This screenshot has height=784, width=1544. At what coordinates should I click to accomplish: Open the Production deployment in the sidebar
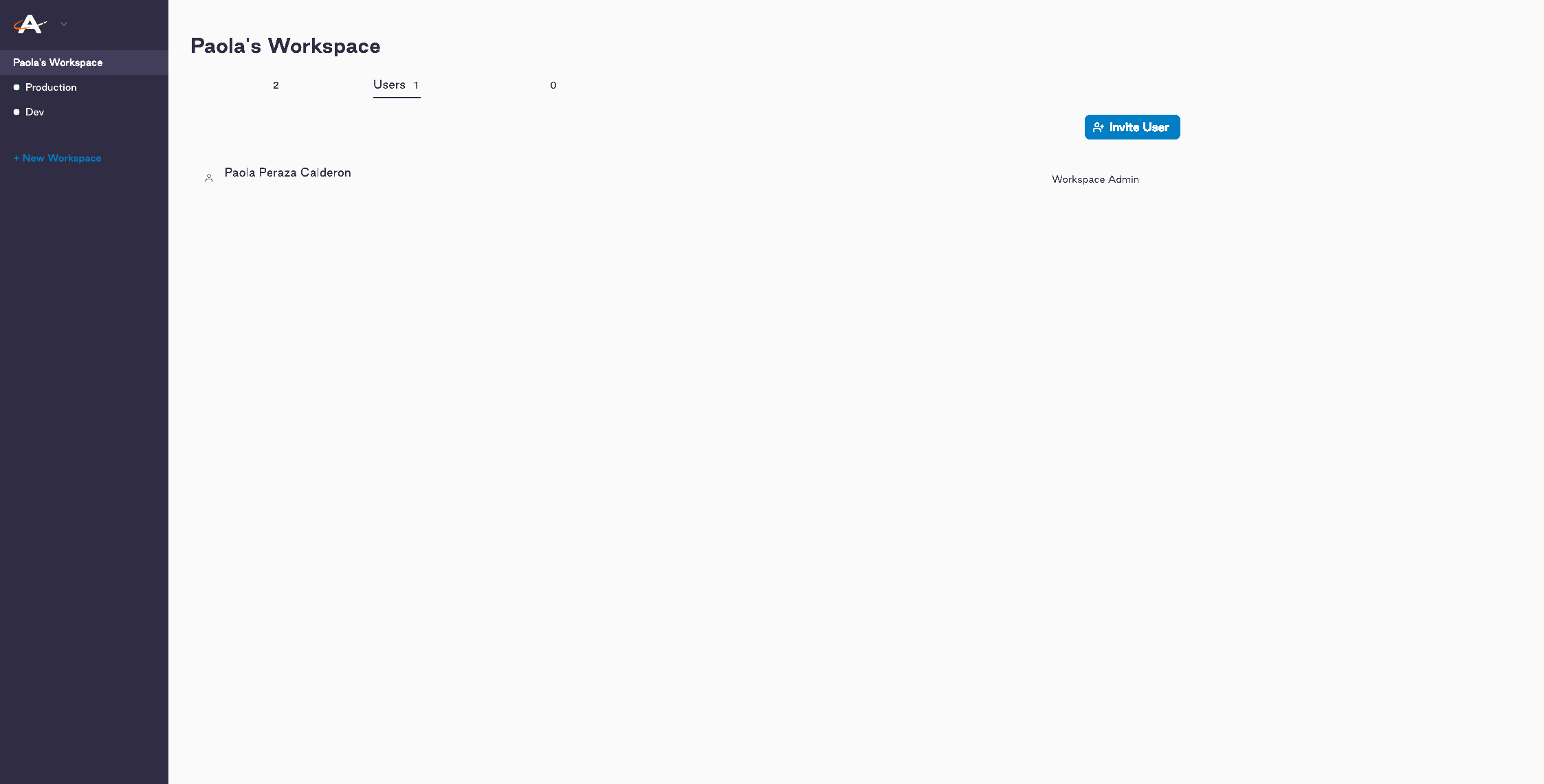point(50,87)
